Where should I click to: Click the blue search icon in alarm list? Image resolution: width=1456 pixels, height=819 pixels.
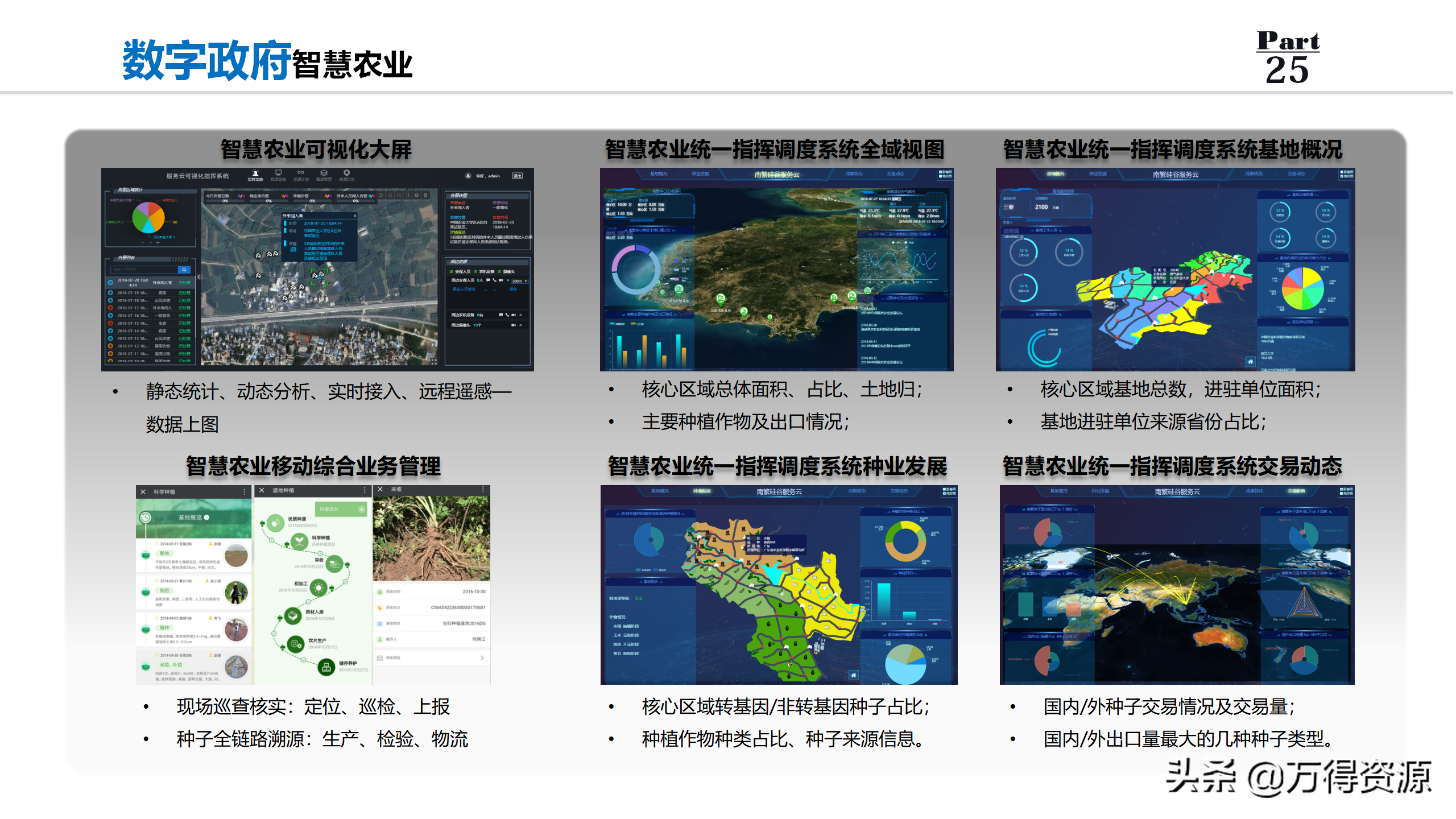pos(184,270)
